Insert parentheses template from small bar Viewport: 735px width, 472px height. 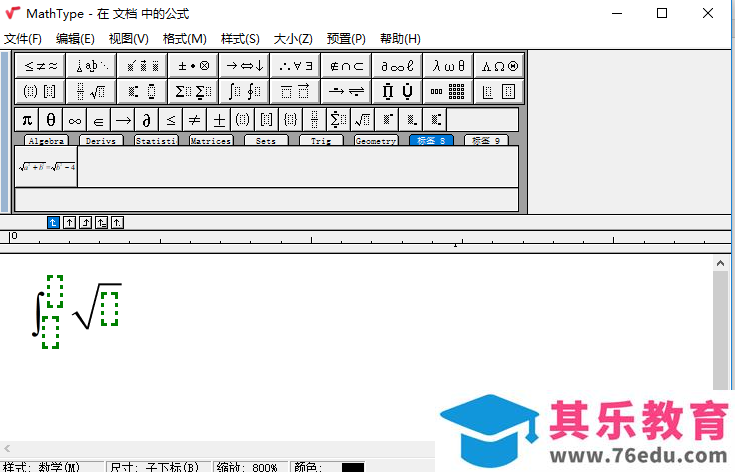(242, 120)
